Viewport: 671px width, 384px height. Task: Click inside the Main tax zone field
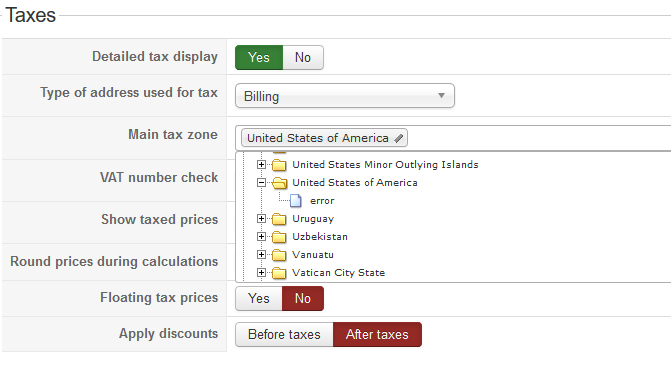[539, 138]
